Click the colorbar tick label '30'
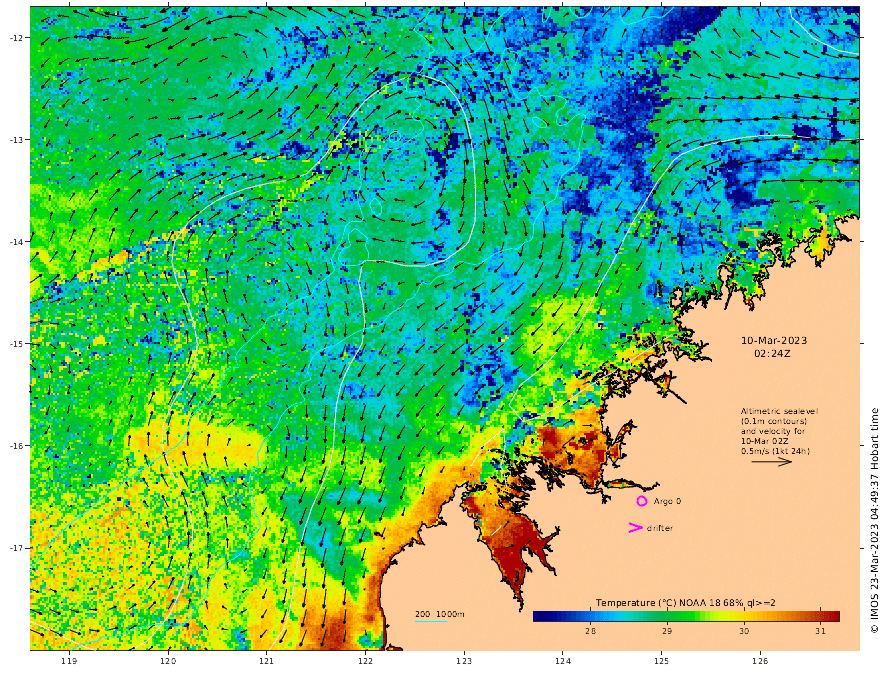The image size is (880, 680). pyautogui.click(x=744, y=631)
